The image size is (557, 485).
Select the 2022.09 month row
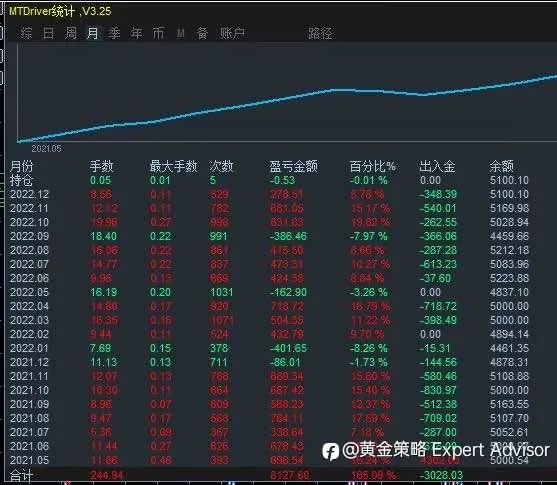[270, 236]
